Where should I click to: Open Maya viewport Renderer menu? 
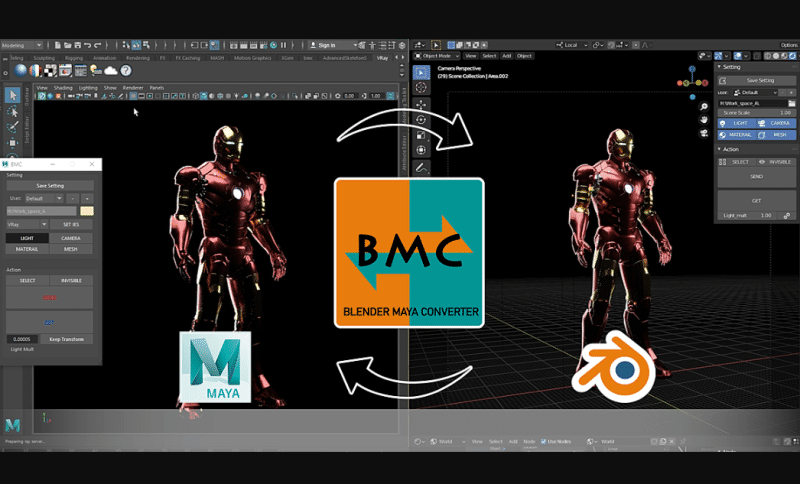133,88
